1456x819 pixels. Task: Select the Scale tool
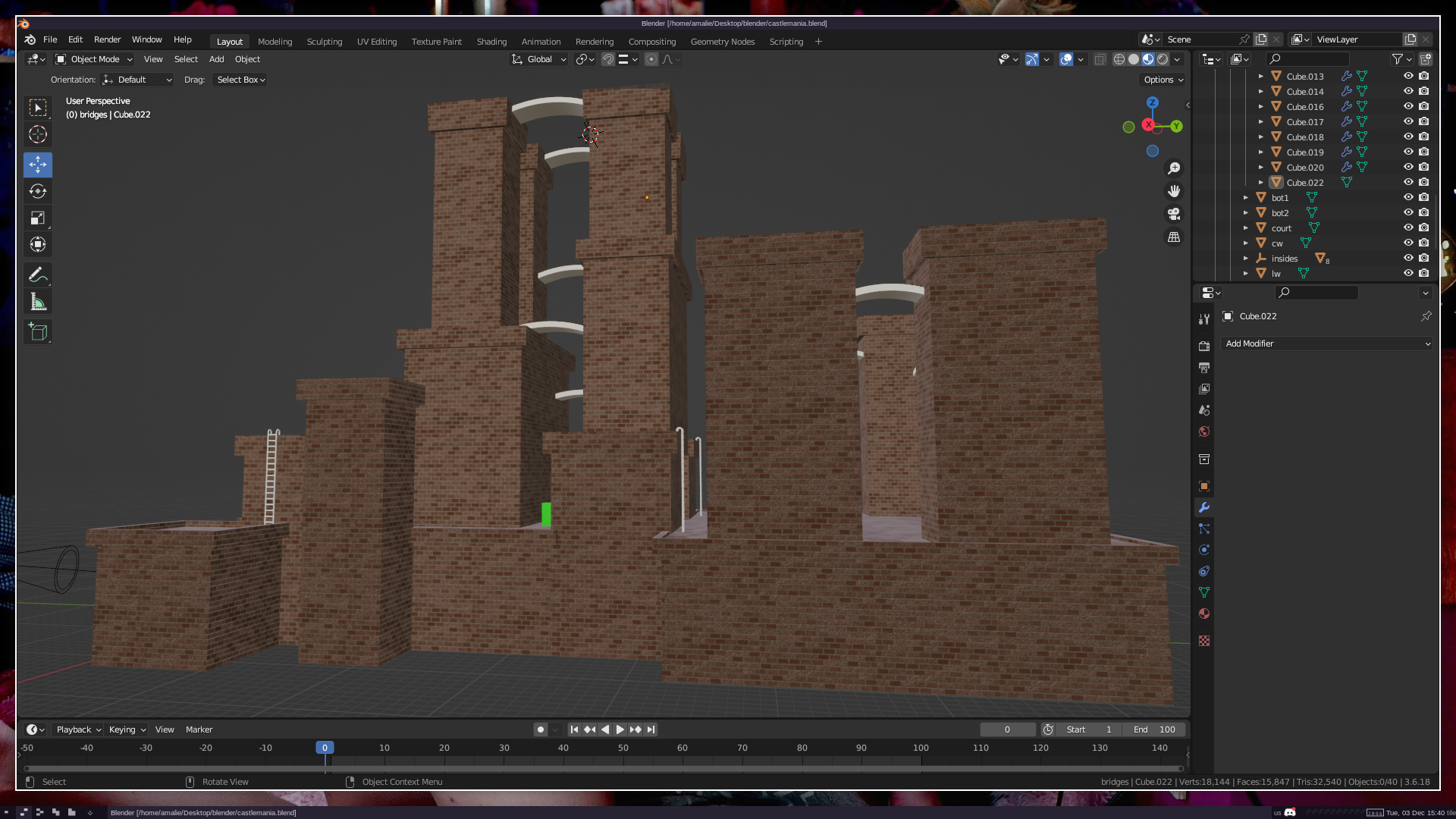click(38, 218)
